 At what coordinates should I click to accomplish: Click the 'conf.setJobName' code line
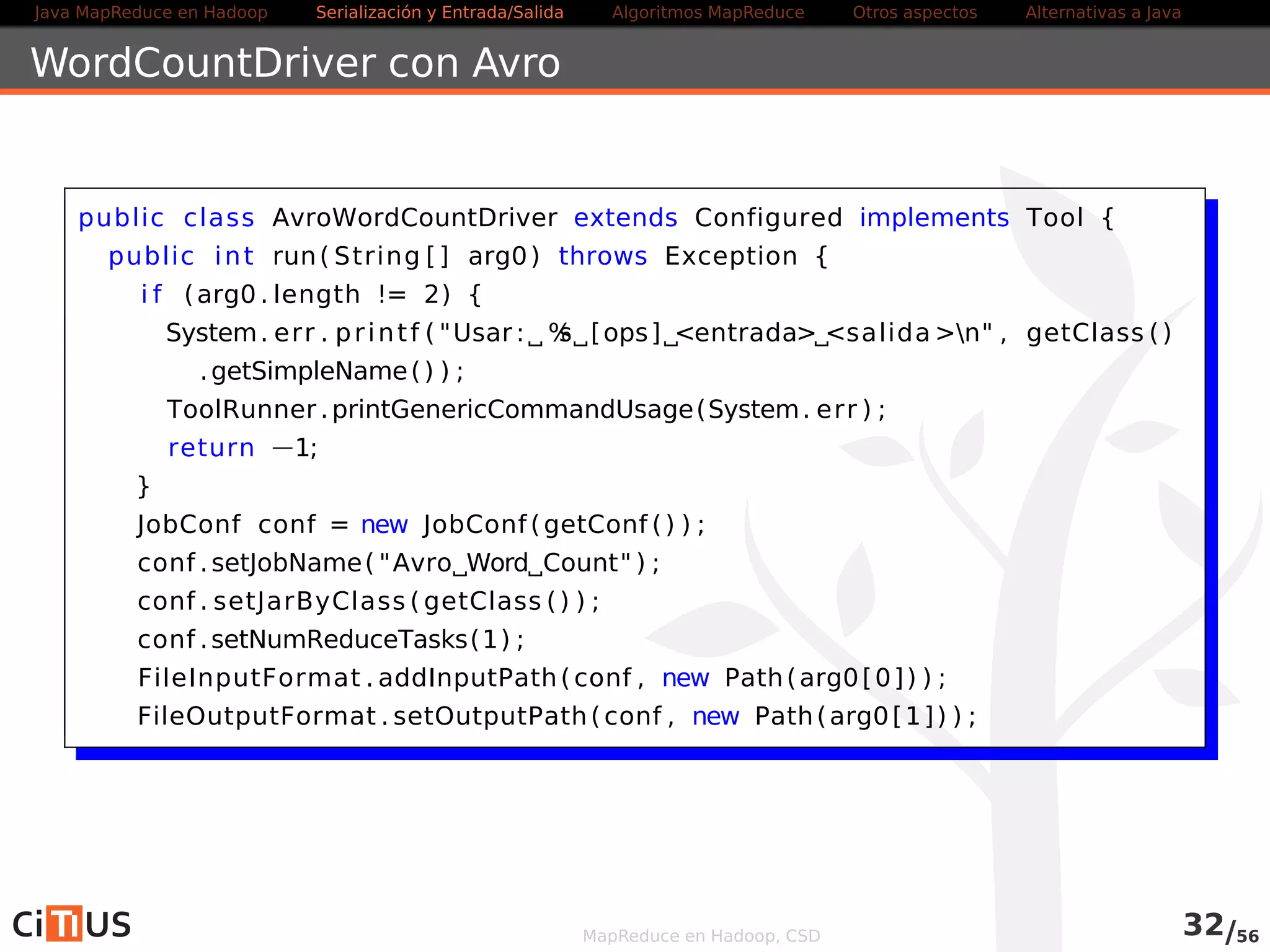click(x=399, y=563)
